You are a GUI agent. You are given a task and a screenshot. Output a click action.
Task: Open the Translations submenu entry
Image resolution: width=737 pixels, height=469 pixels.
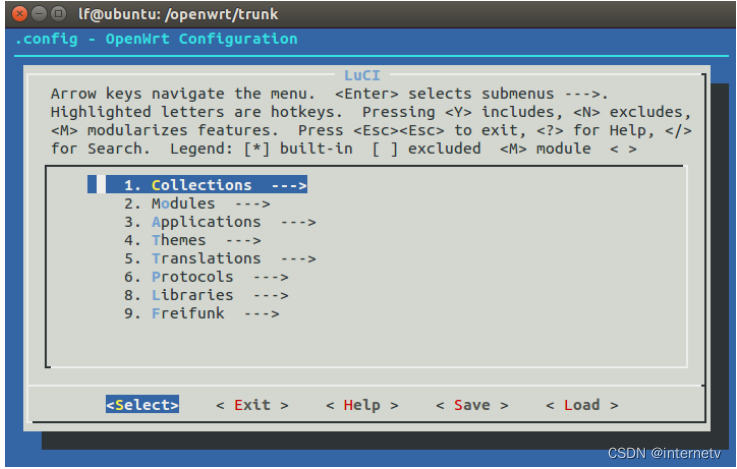[220, 258]
